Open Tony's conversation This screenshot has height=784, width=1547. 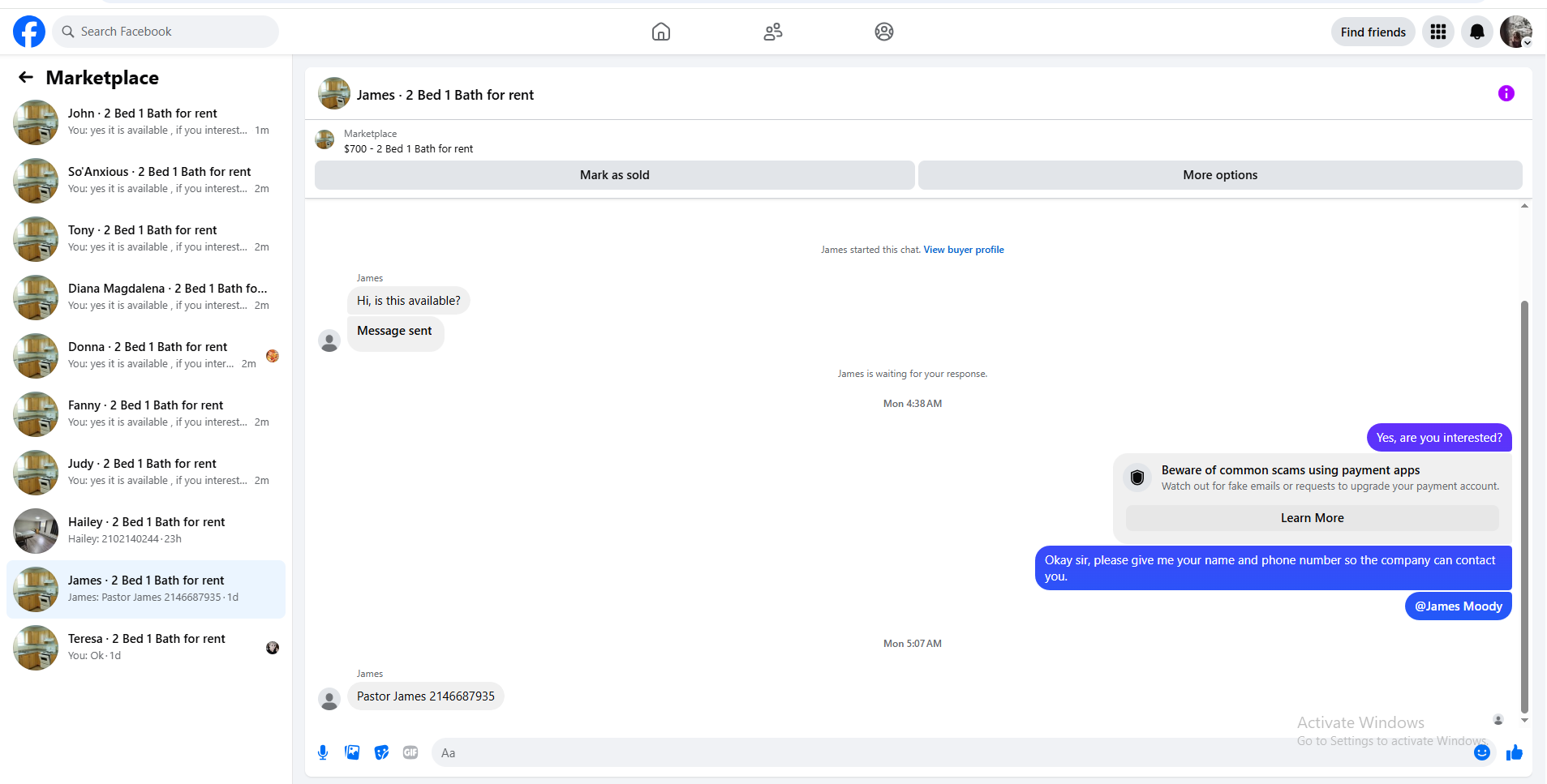[x=146, y=239]
